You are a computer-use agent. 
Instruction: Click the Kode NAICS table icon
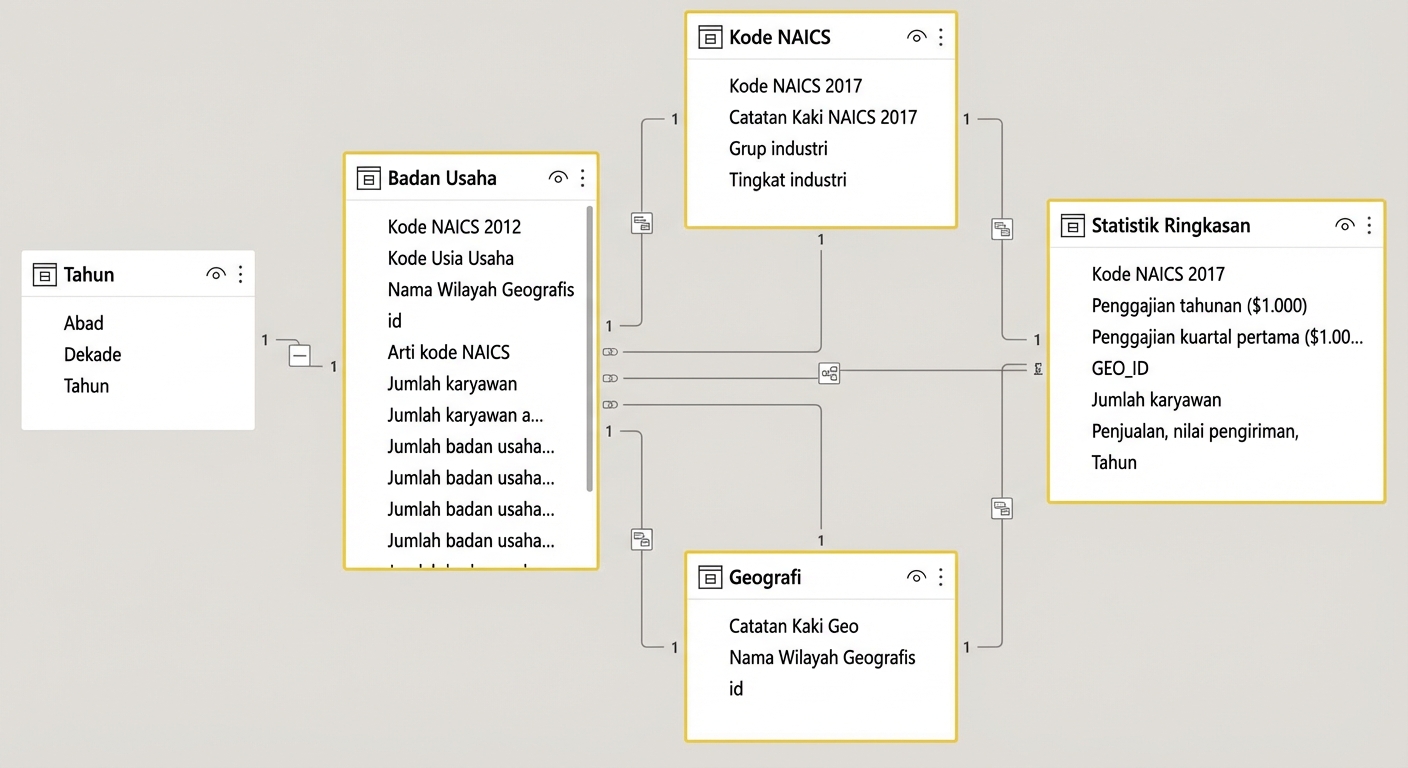pos(710,37)
